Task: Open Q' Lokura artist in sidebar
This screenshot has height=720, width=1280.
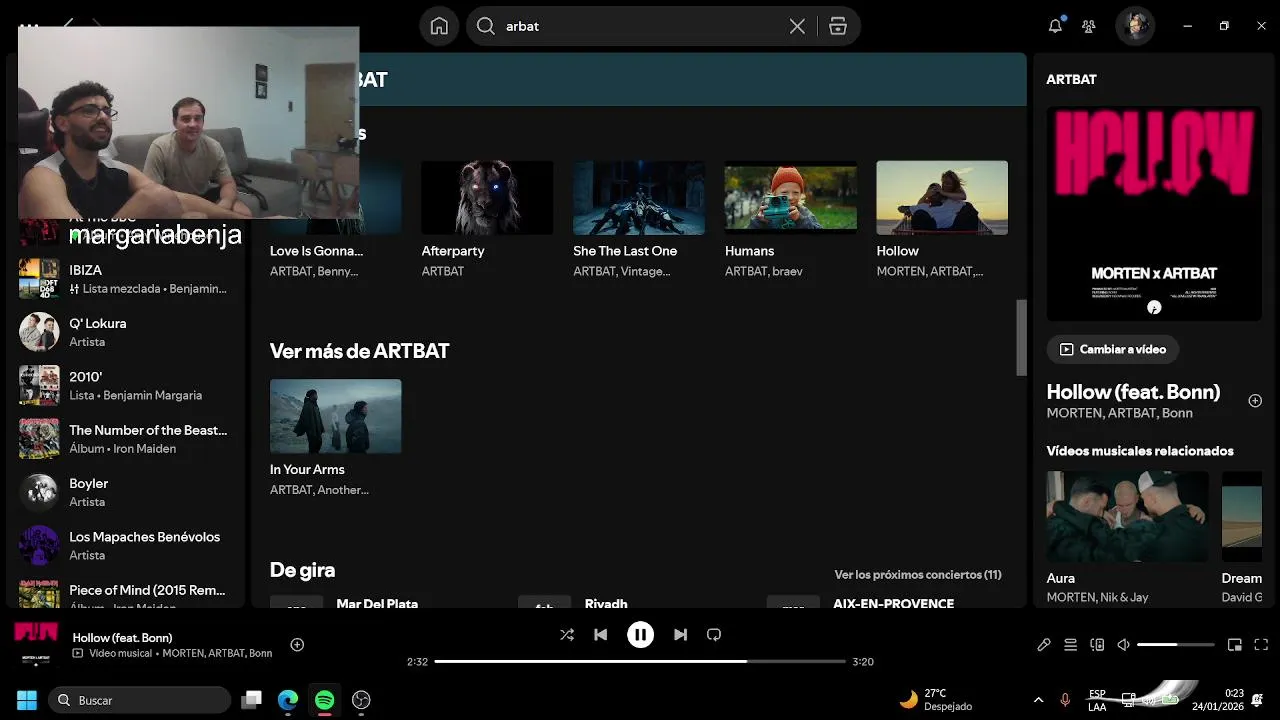Action: pyautogui.click(x=126, y=332)
